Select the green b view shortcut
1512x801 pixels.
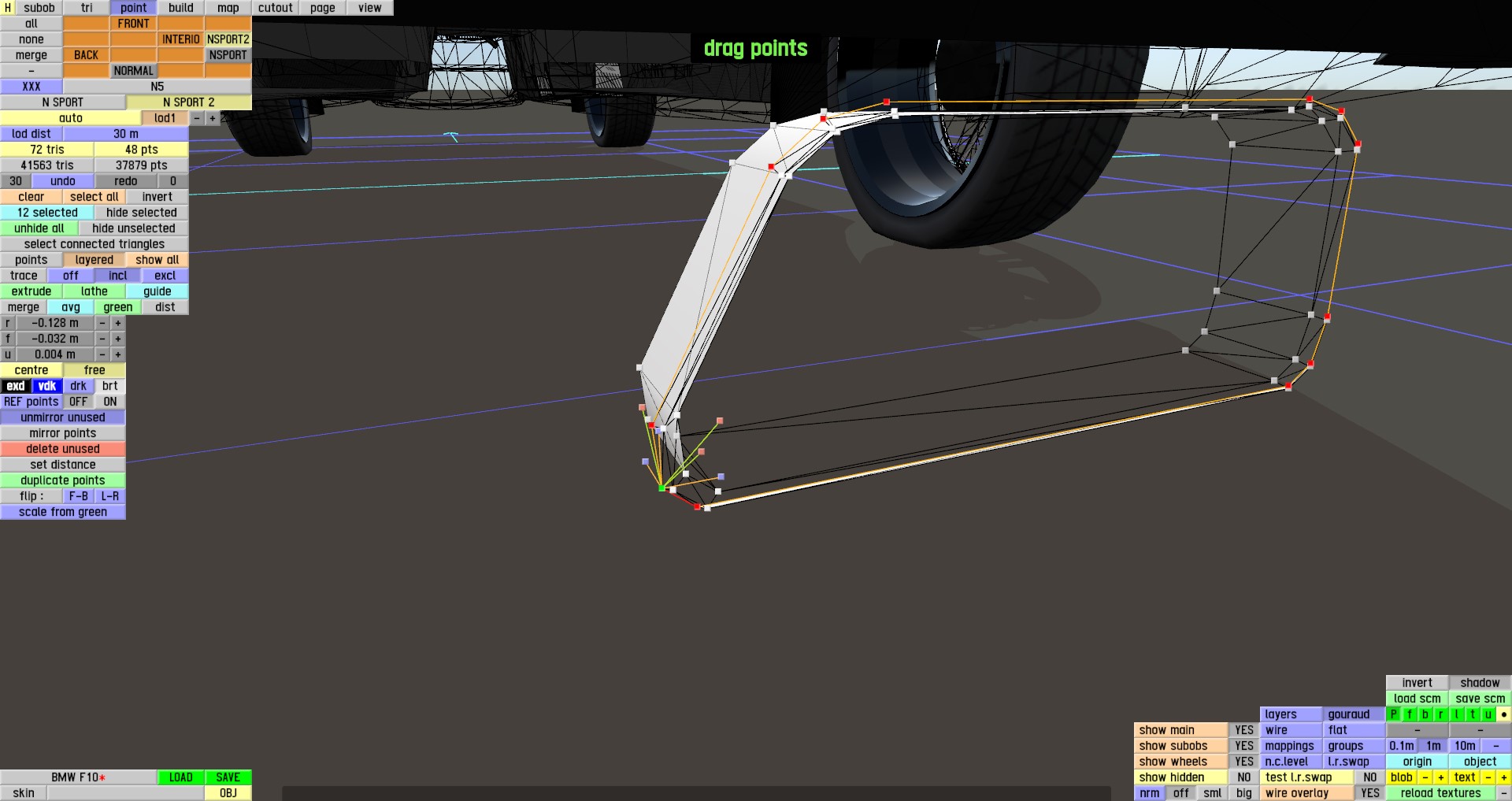(x=1425, y=714)
